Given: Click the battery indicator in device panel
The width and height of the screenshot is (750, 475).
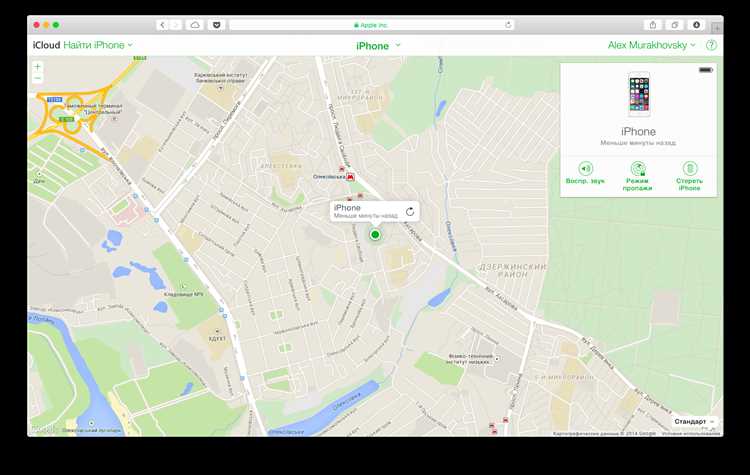Looking at the screenshot, I should [x=706, y=70].
